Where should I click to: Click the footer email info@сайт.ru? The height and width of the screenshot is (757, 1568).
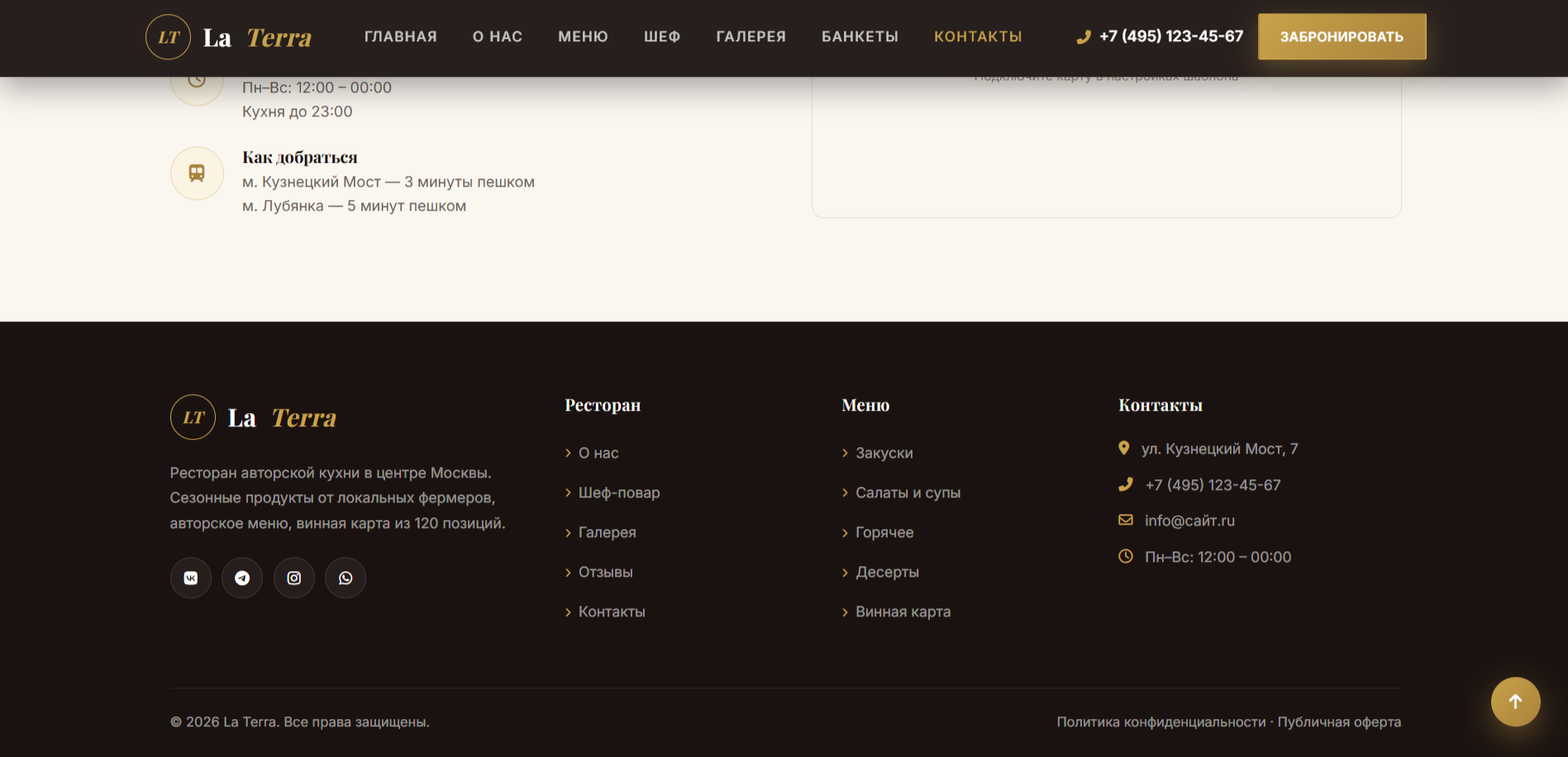[1189, 521]
